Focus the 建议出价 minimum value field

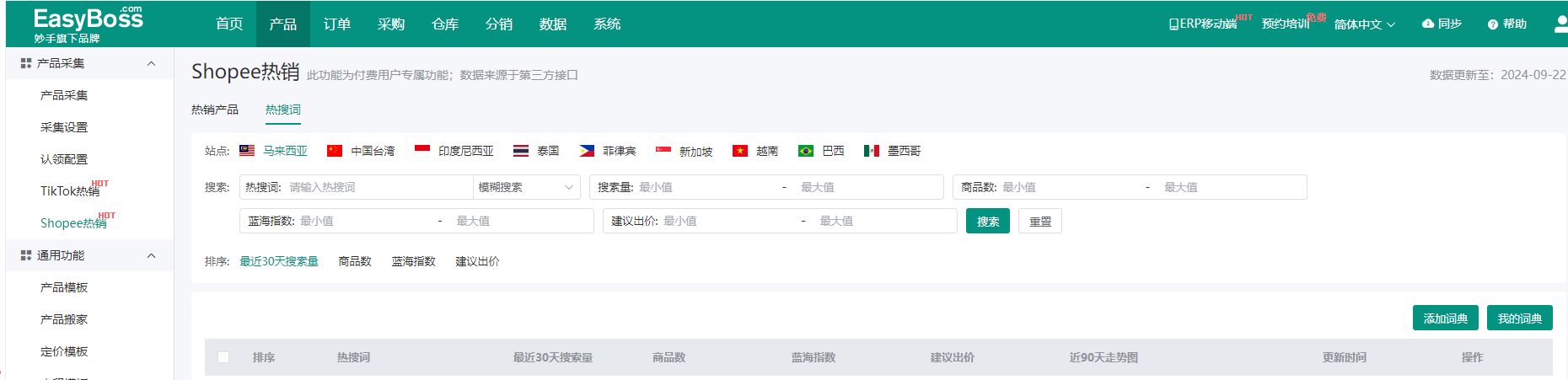[729, 221]
